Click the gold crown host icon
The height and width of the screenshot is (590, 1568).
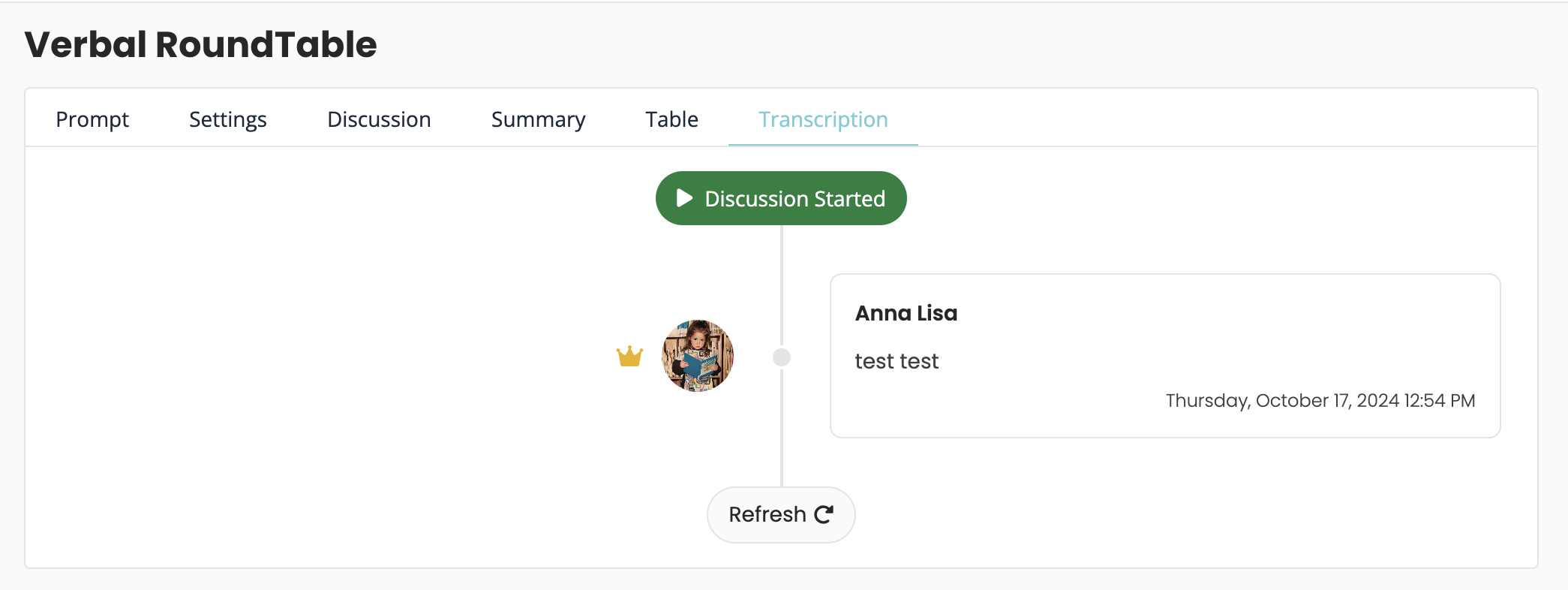click(x=629, y=356)
